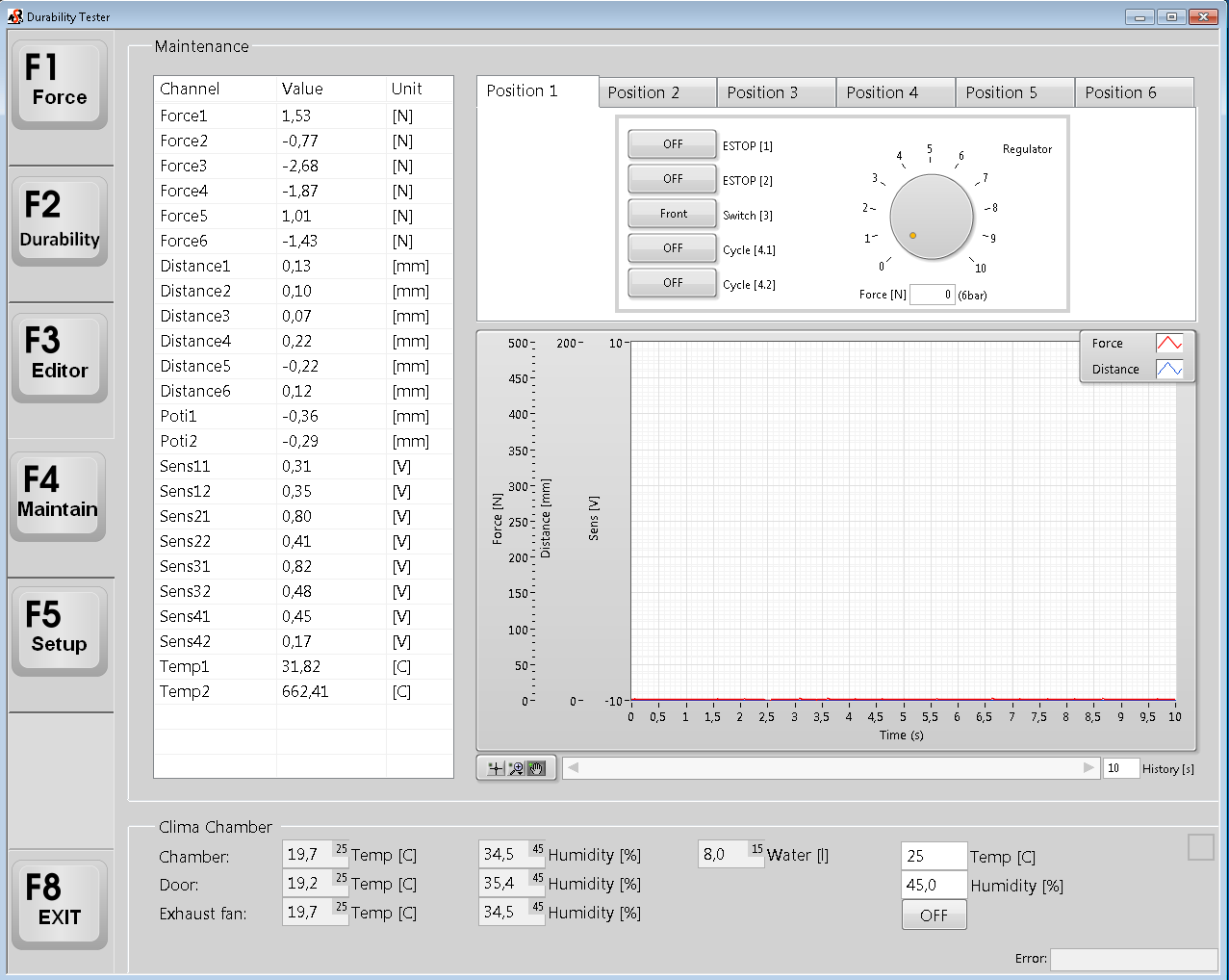Open the F1 Force screen
Screen dimensions: 1229x980
(60, 83)
